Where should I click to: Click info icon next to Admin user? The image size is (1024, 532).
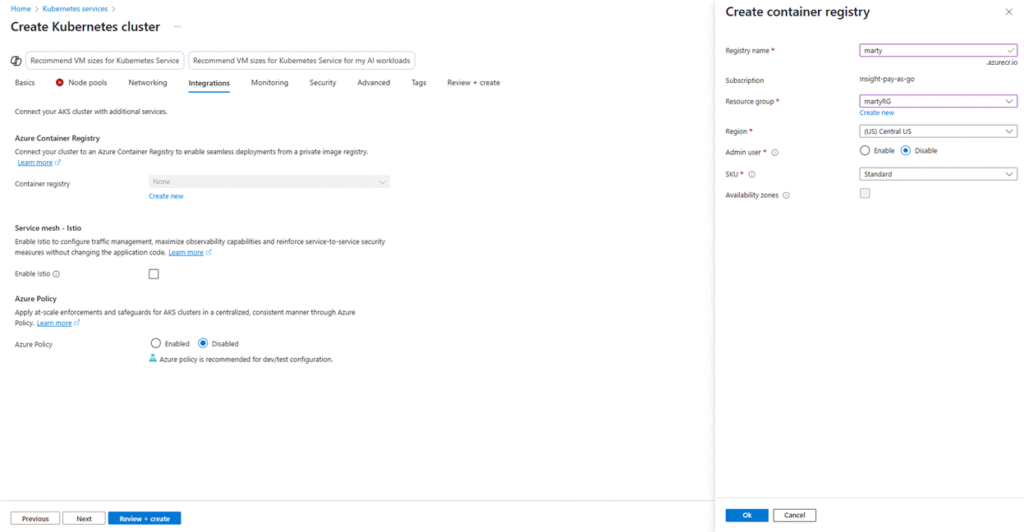point(775,153)
